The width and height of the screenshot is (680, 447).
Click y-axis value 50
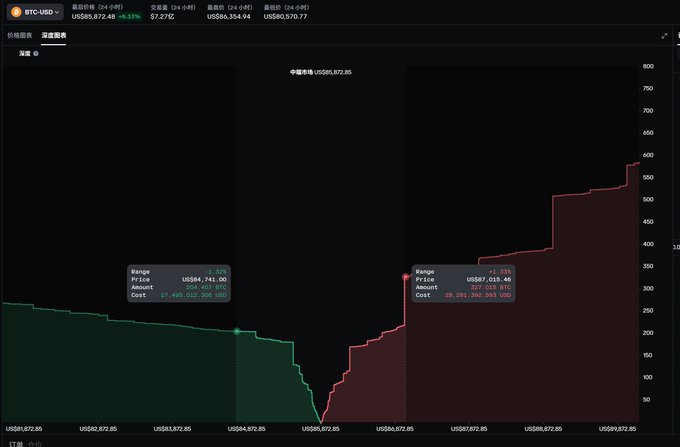[x=646, y=400]
